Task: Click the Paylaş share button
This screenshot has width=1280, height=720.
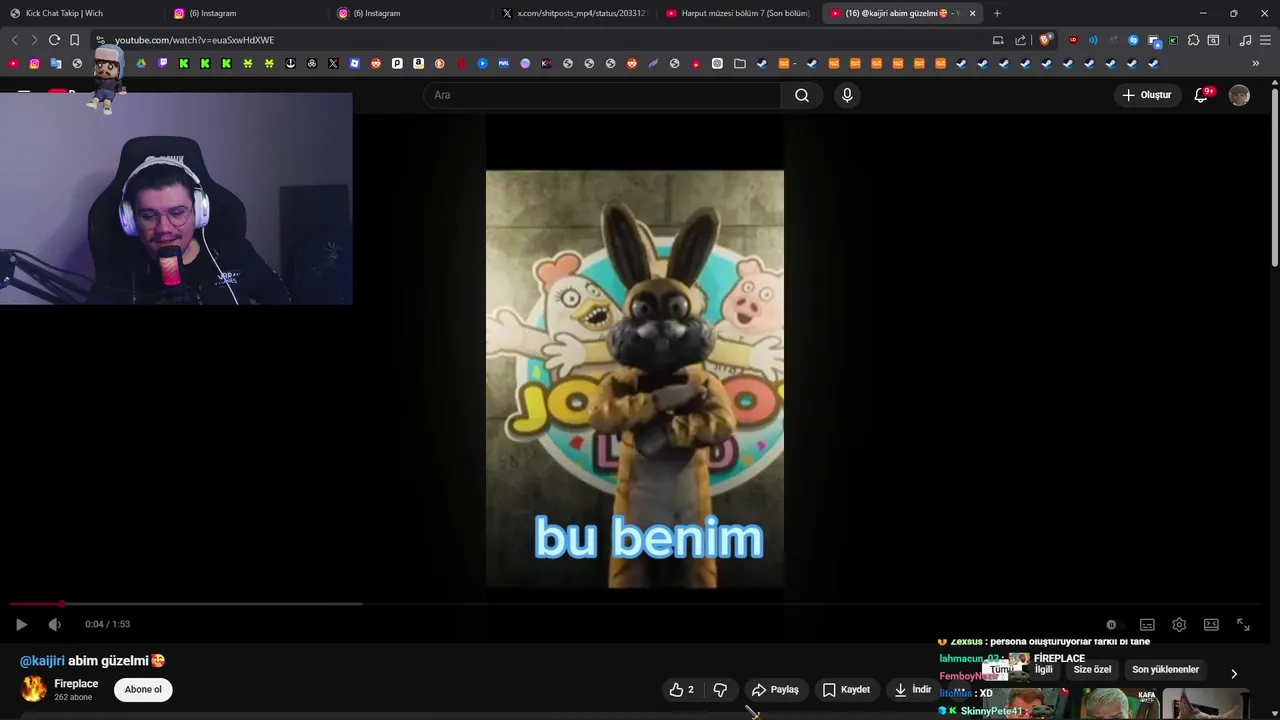Action: (775, 689)
